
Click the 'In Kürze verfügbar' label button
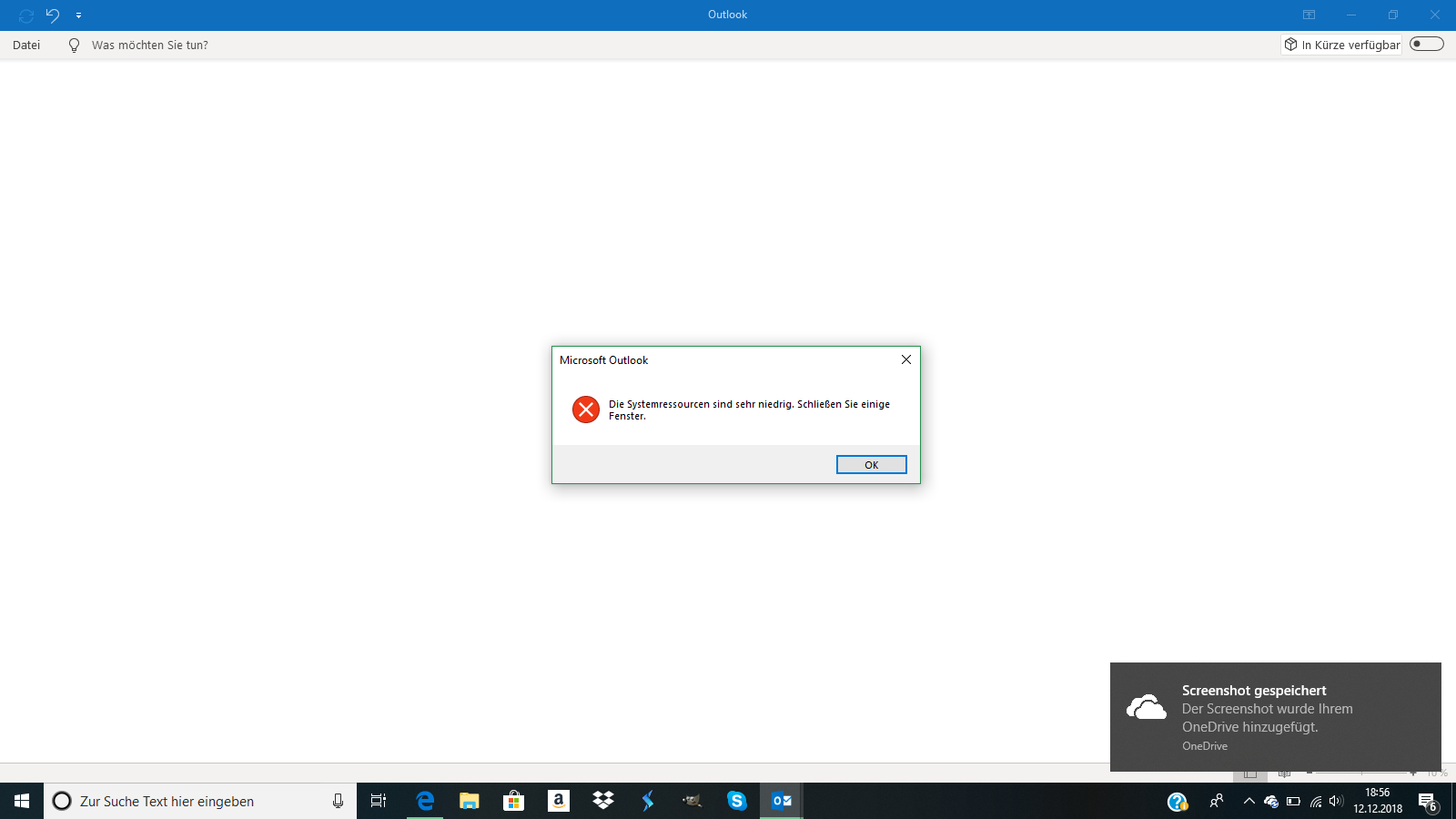1341,45
